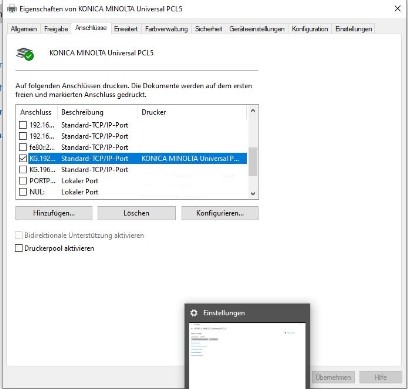Open the Freigabe tab
Viewport: 408px width, 389px height.
pos(56,29)
